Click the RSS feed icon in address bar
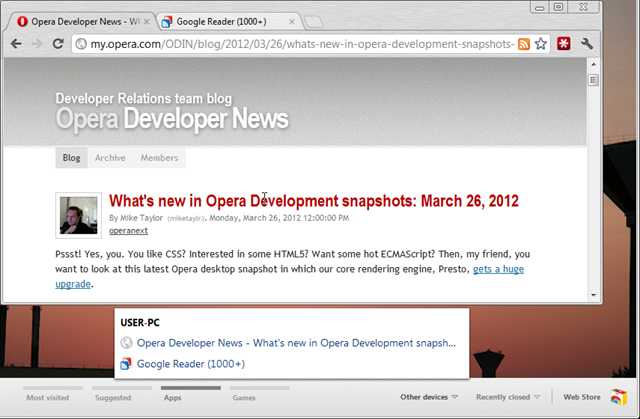The width and height of the screenshot is (640, 419). point(524,44)
